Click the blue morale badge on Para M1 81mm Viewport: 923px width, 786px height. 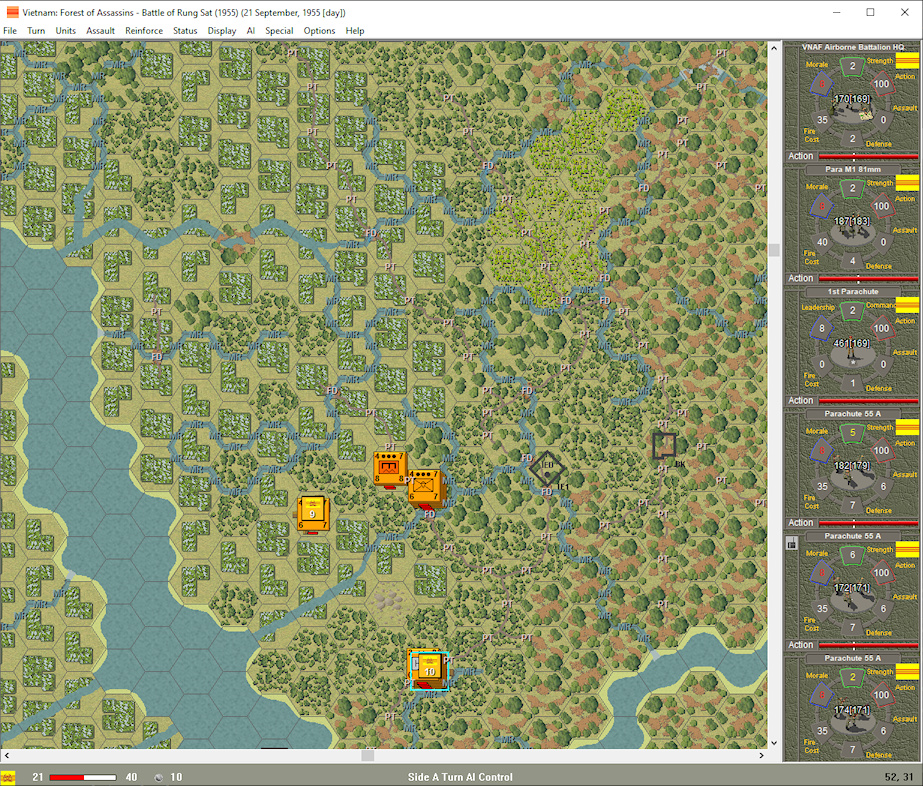[821, 207]
